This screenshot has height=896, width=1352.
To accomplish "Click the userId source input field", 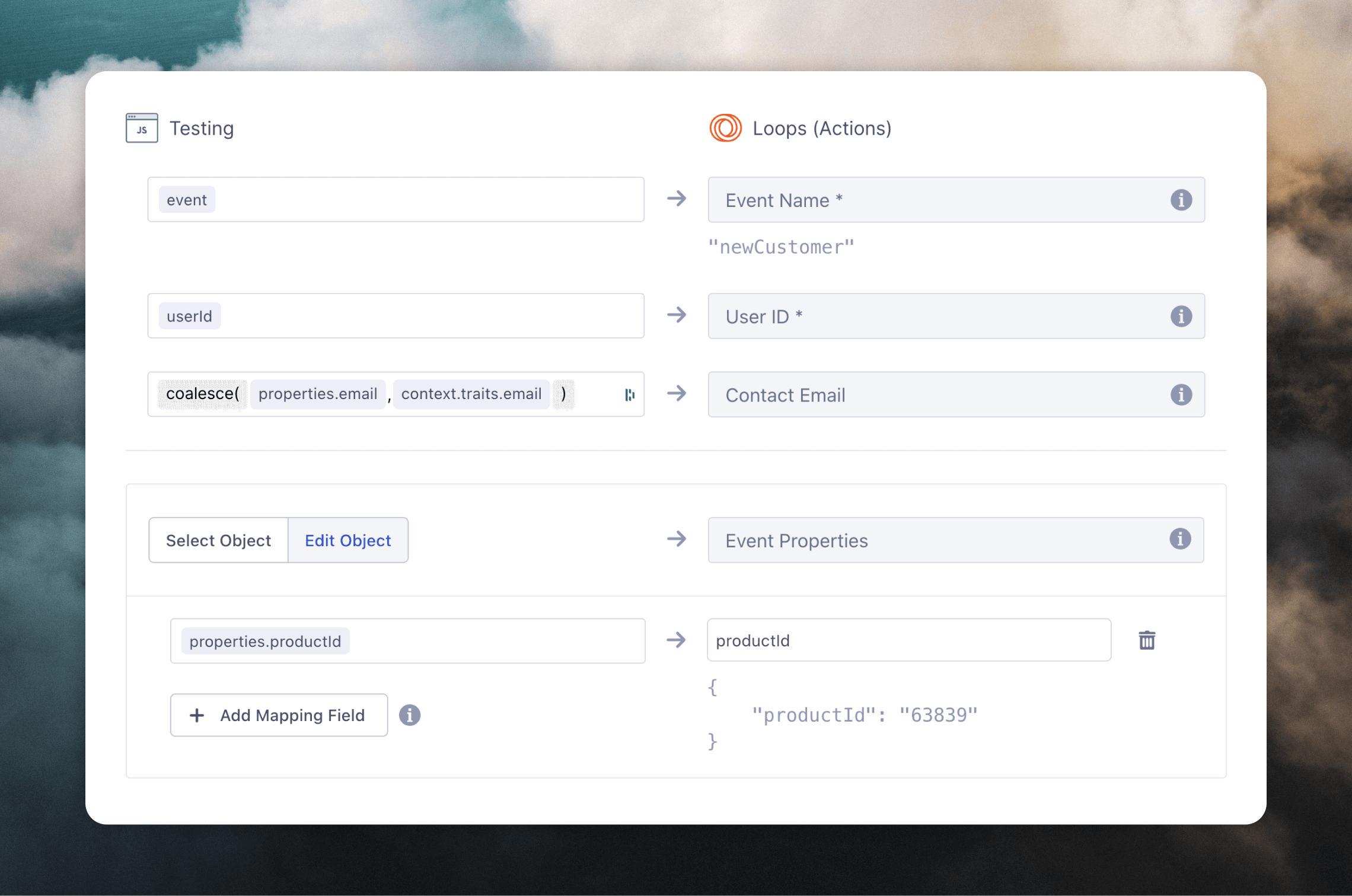I will pyautogui.click(x=396, y=316).
